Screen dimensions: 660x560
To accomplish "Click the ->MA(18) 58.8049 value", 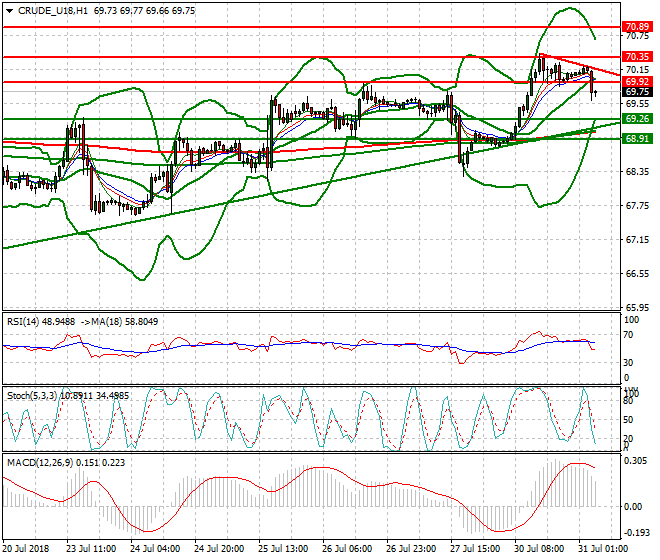I will click(119, 322).
